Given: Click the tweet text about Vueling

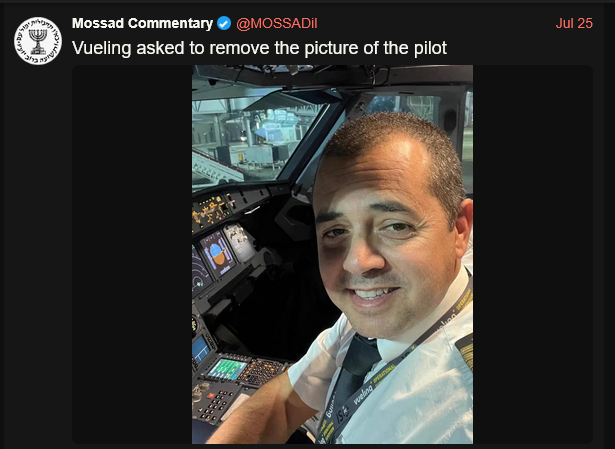Looking at the screenshot, I should 259,48.
